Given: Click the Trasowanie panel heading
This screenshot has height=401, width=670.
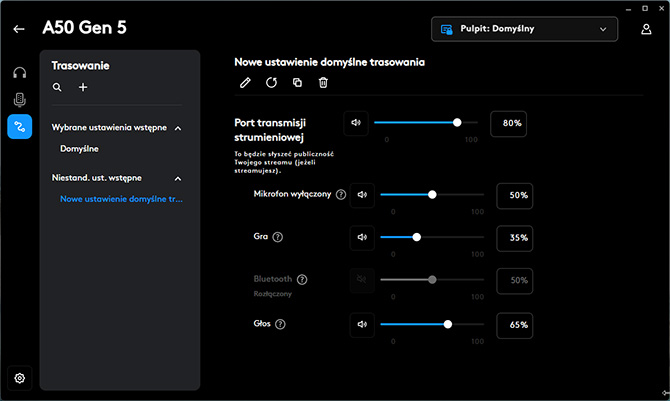Looking at the screenshot, I should (x=80, y=66).
